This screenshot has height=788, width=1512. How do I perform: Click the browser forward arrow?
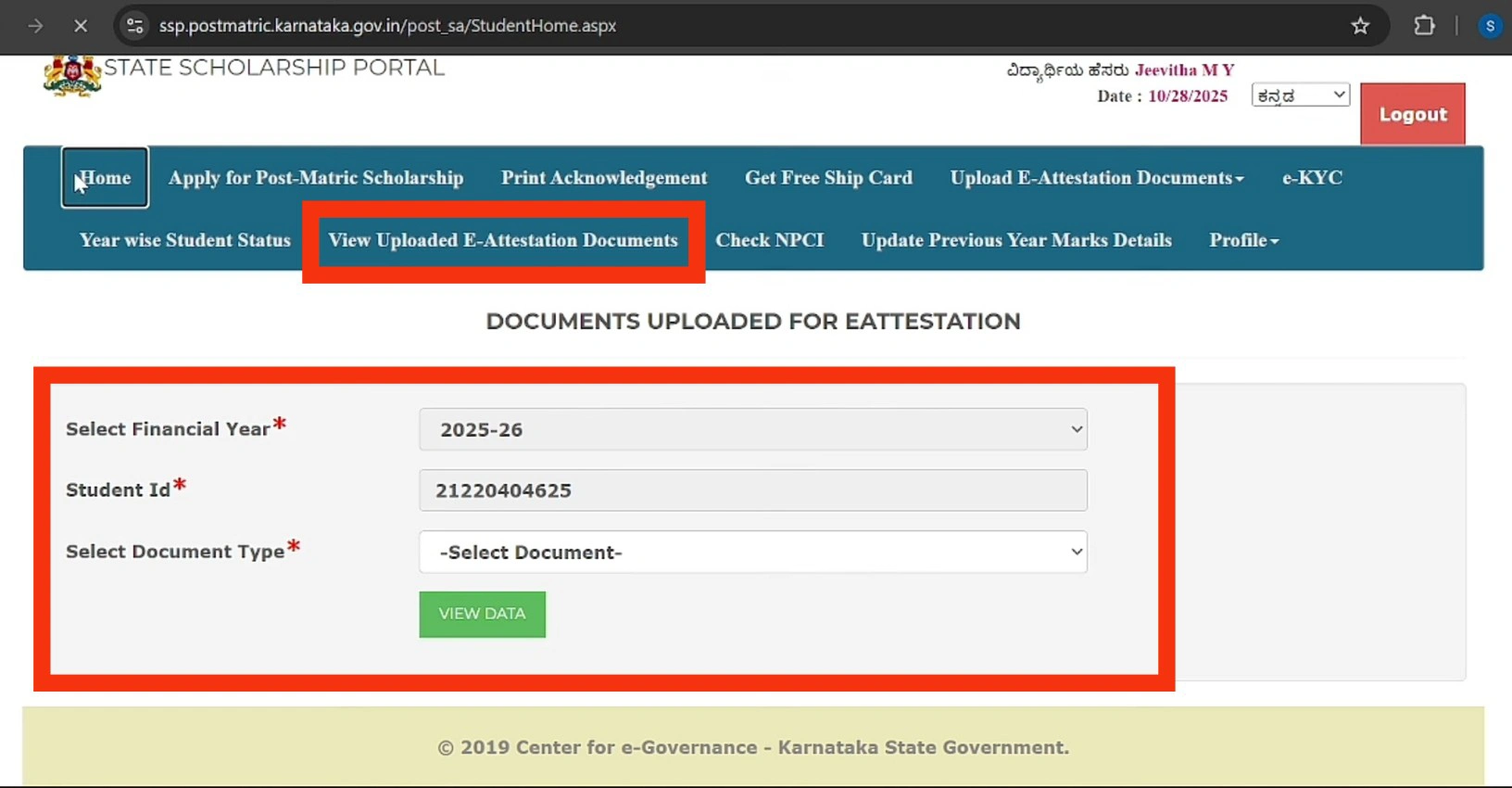pyautogui.click(x=35, y=26)
